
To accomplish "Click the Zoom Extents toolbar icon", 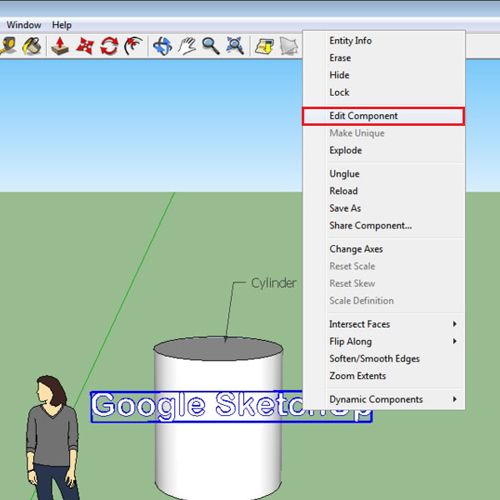I will coord(235,46).
